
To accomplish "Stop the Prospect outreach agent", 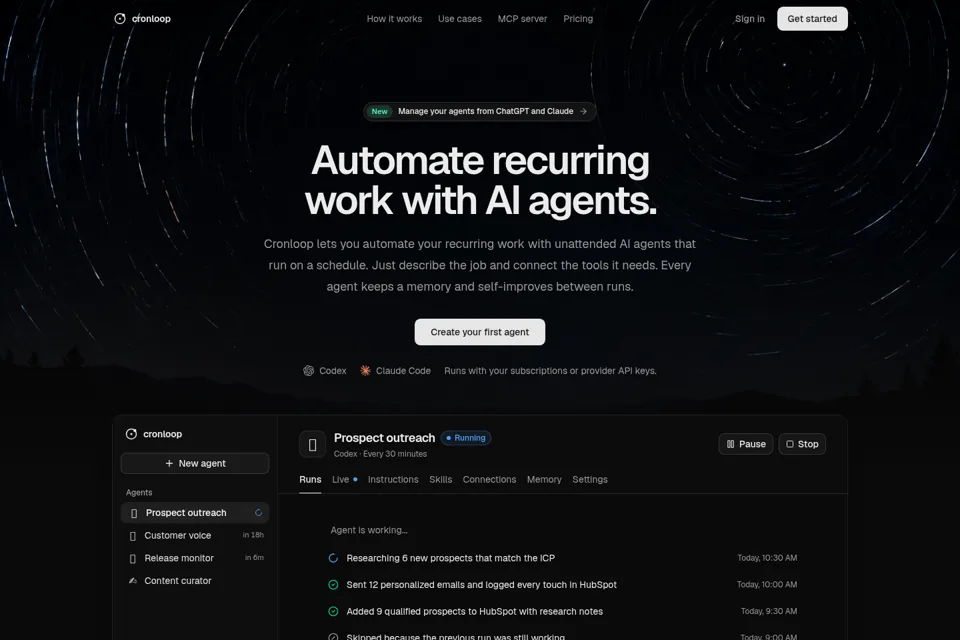I will pos(802,444).
